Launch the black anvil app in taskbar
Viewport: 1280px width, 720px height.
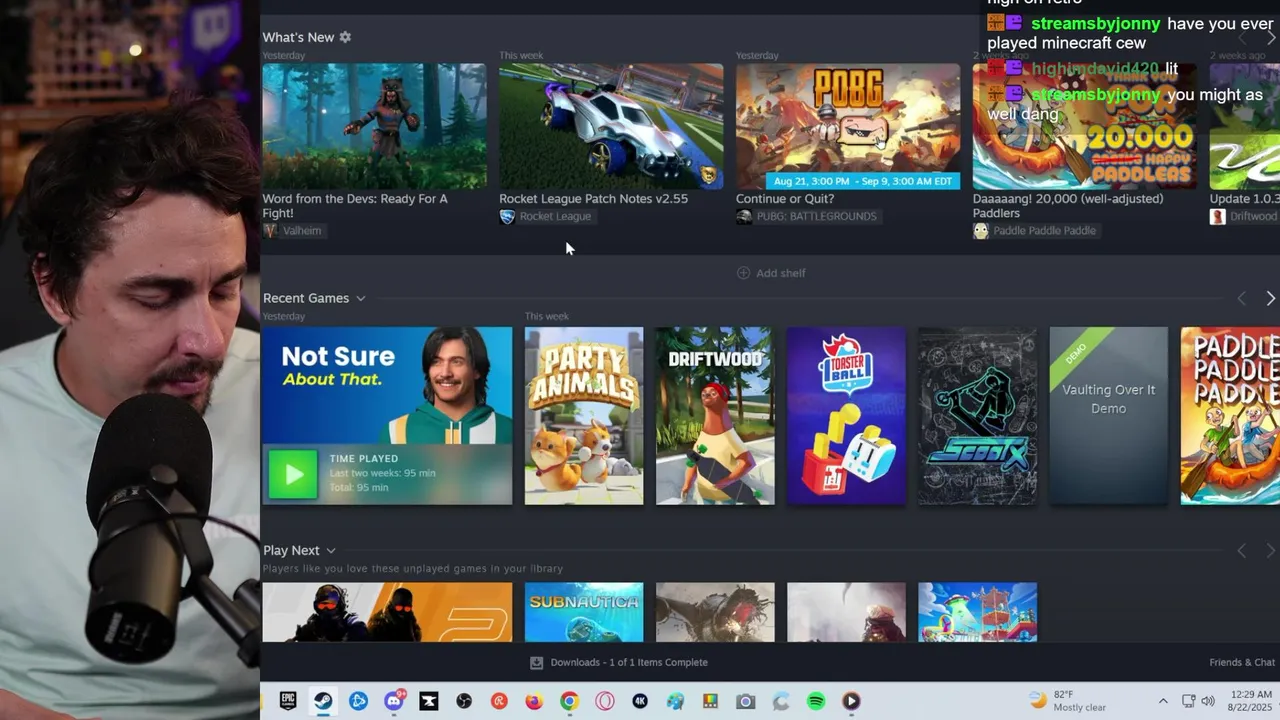pyautogui.click(x=429, y=701)
